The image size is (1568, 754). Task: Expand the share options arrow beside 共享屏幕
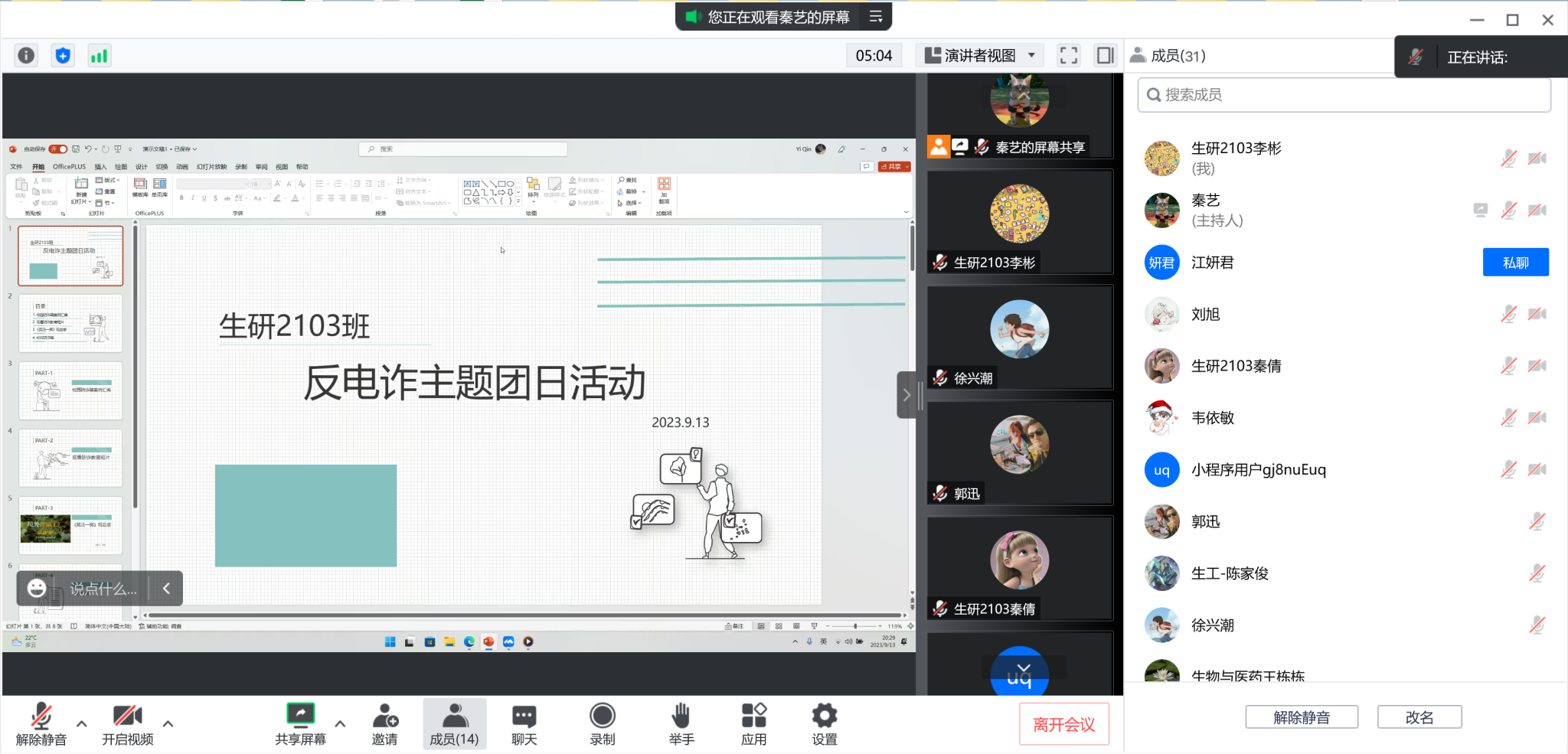[x=340, y=723]
